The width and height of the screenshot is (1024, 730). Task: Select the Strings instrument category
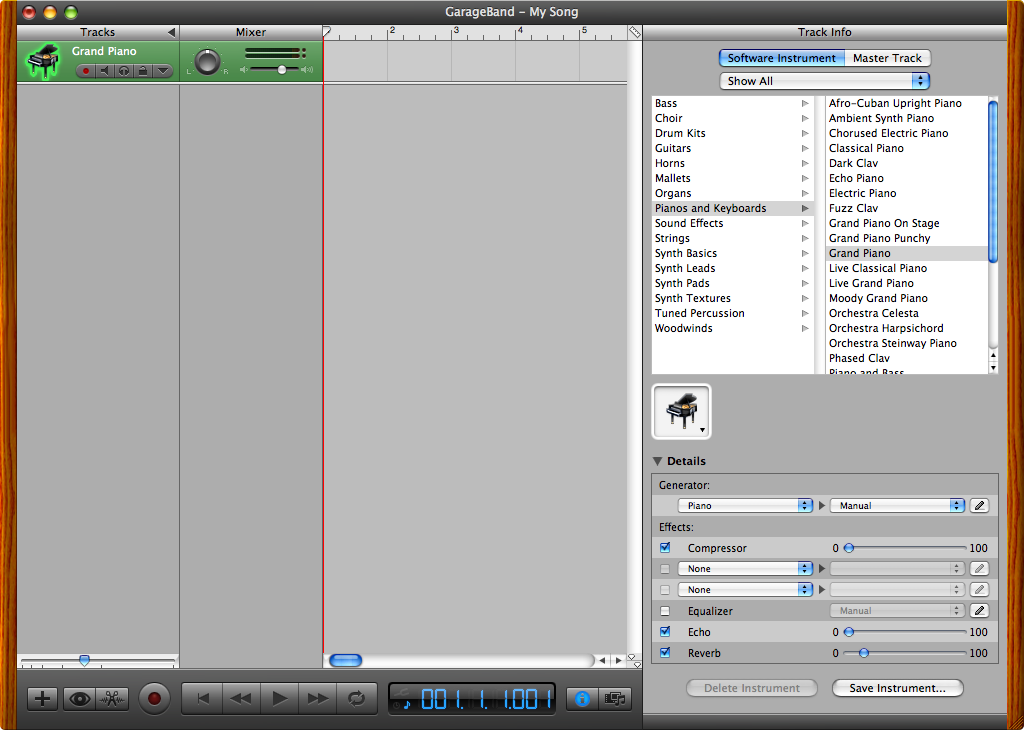(672, 238)
